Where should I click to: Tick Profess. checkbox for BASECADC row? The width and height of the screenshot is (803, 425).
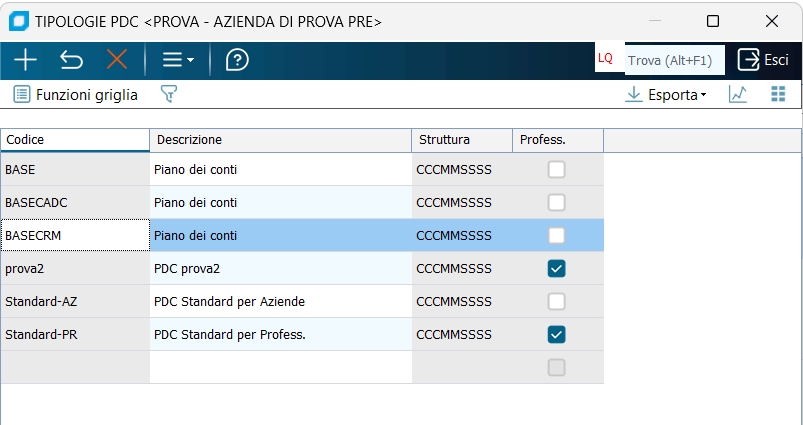[557, 203]
